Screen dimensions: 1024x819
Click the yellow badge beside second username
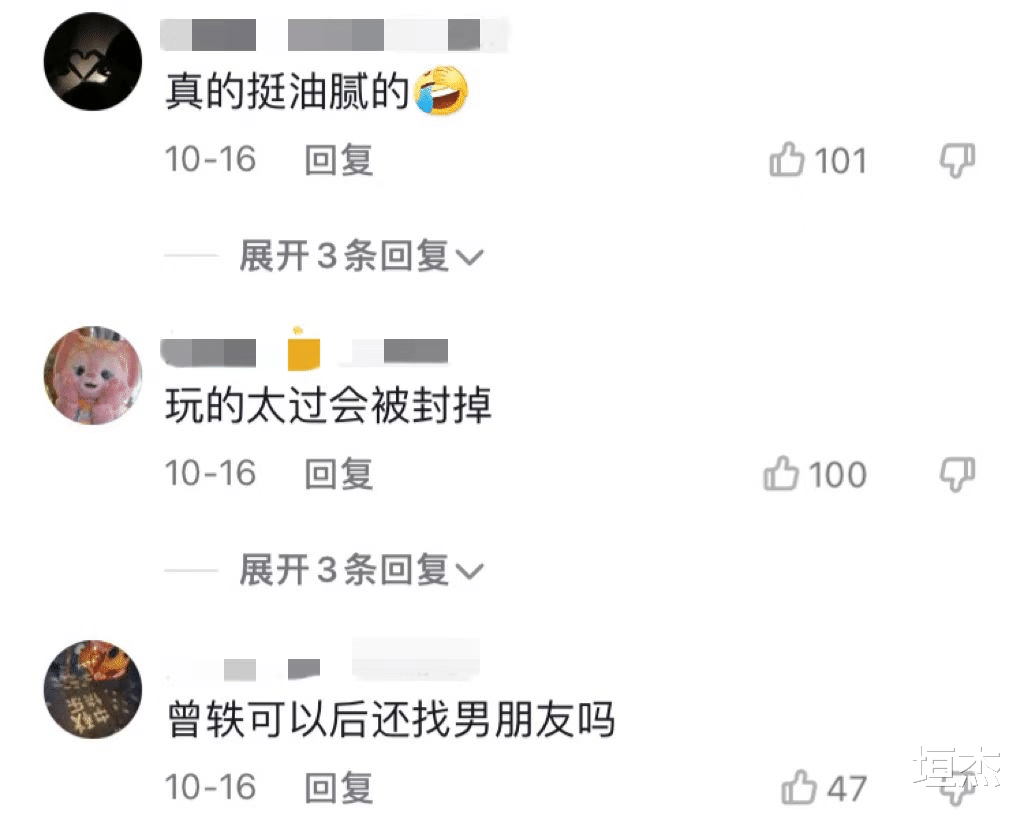(304, 349)
